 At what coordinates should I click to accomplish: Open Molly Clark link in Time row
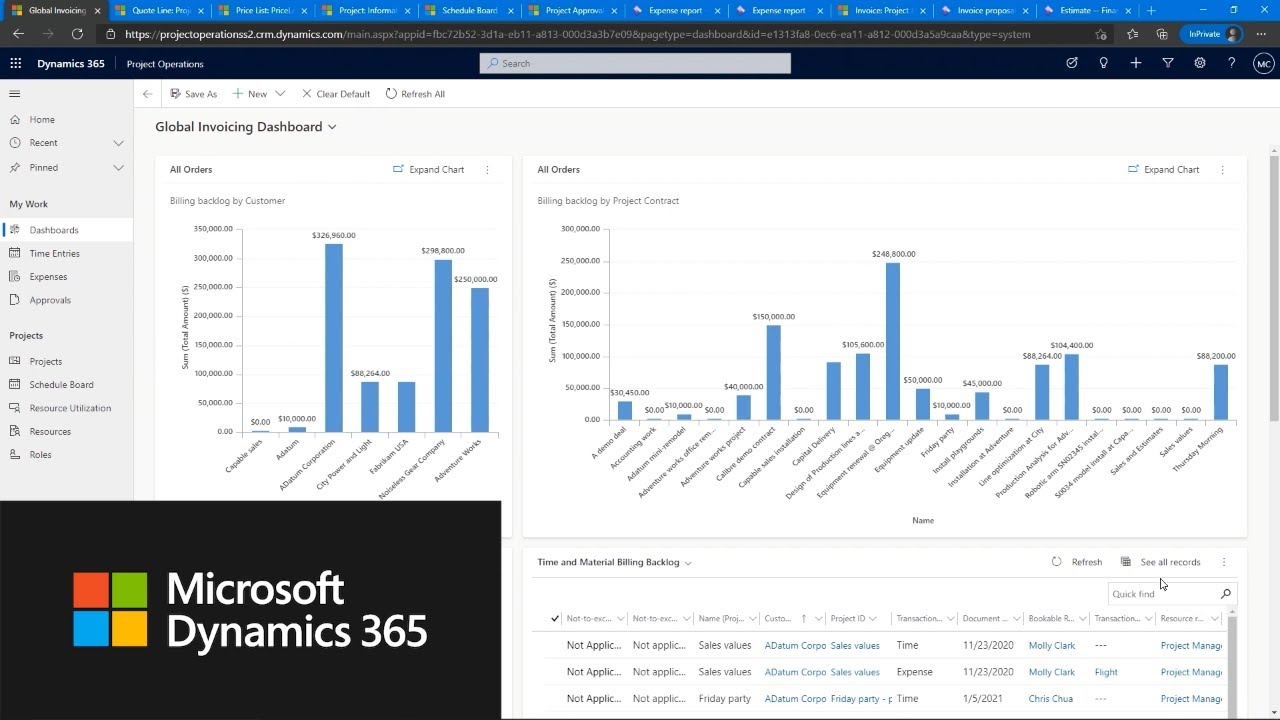coord(1052,646)
